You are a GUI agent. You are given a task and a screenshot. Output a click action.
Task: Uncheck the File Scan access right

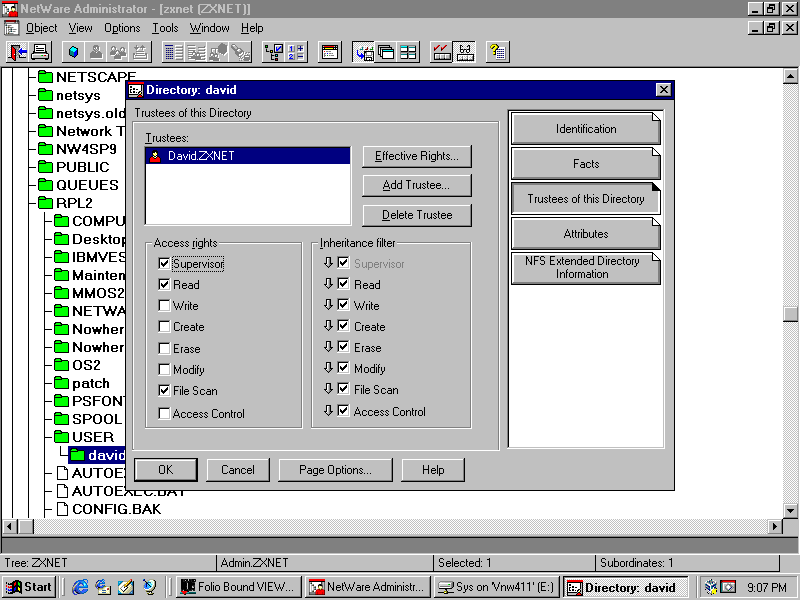pos(164,391)
